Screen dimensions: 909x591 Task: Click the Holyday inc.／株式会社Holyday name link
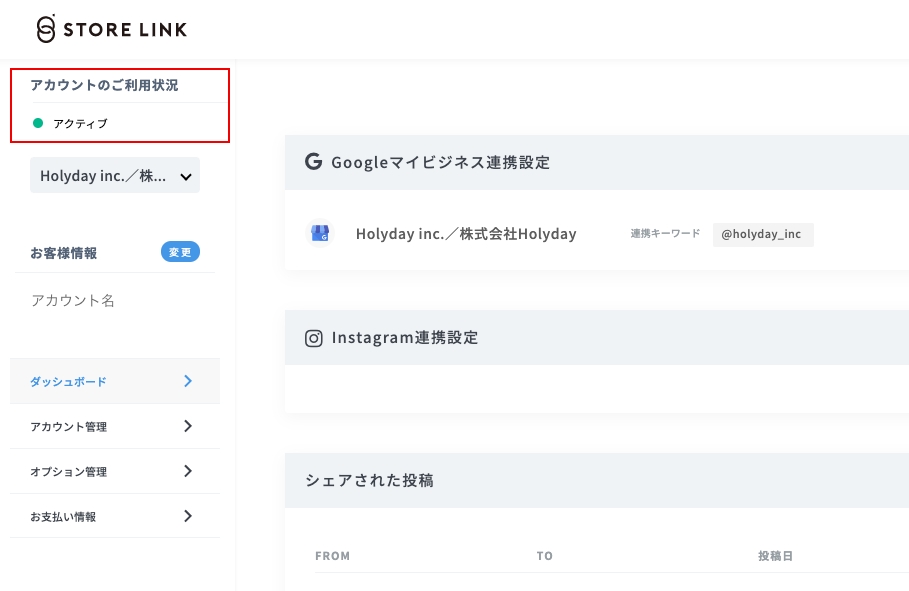(x=466, y=233)
